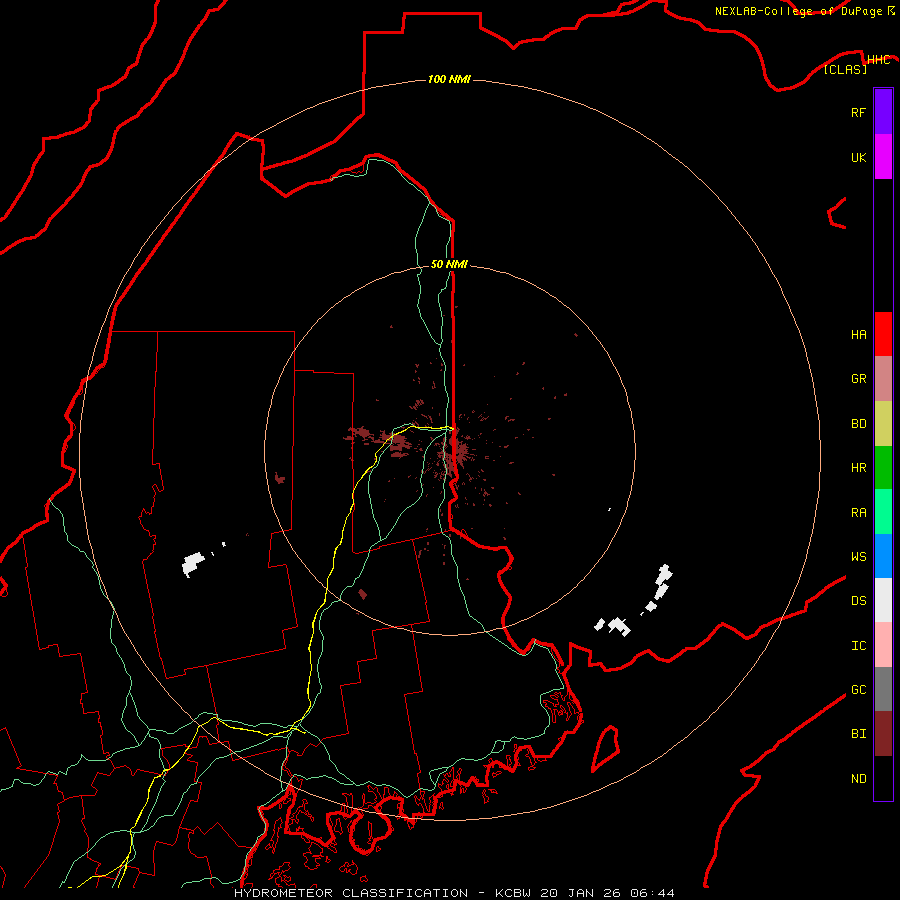
Task: Click the 'HYDROMETEOR CLASSIFICATION' title text
Action: (x=351, y=893)
